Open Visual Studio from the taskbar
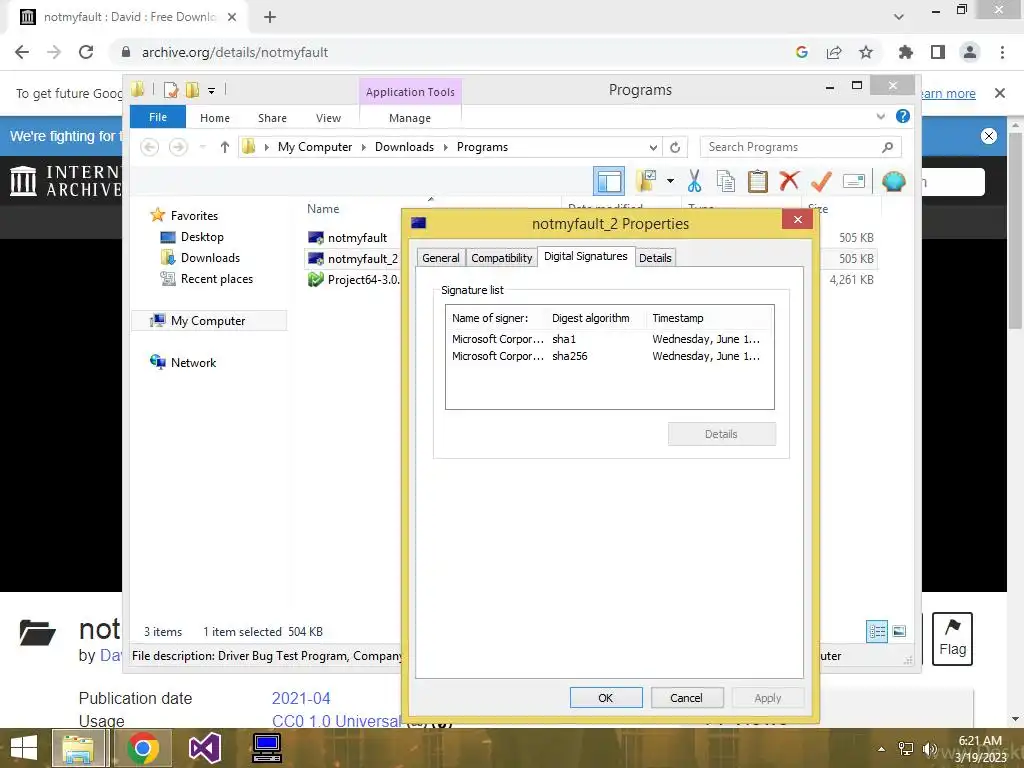Viewport: 1024px width, 768px height. click(x=205, y=748)
